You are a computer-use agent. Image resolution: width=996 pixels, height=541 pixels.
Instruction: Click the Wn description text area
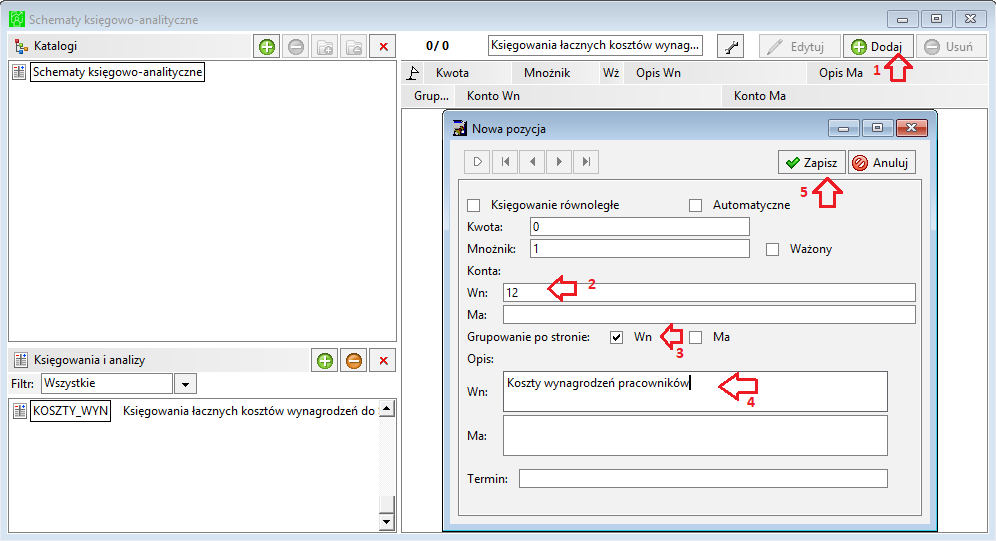coord(695,392)
